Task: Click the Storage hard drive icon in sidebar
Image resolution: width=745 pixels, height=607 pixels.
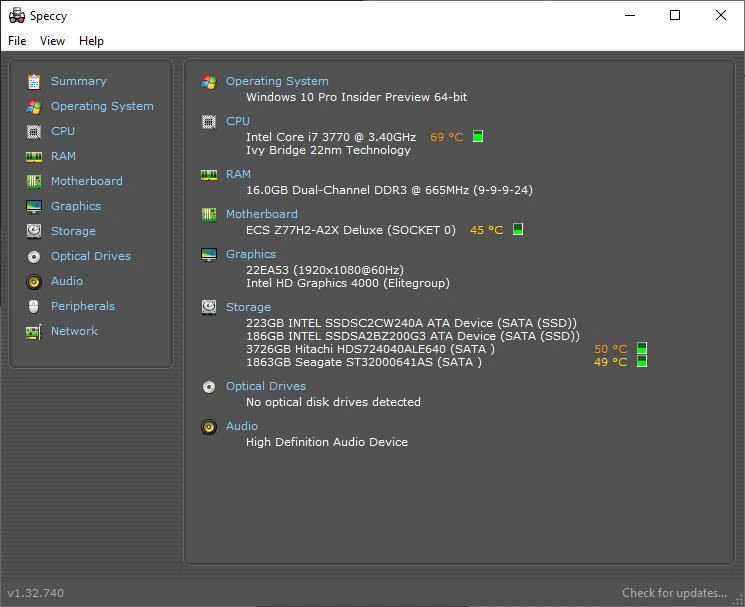Action: pyautogui.click(x=34, y=231)
